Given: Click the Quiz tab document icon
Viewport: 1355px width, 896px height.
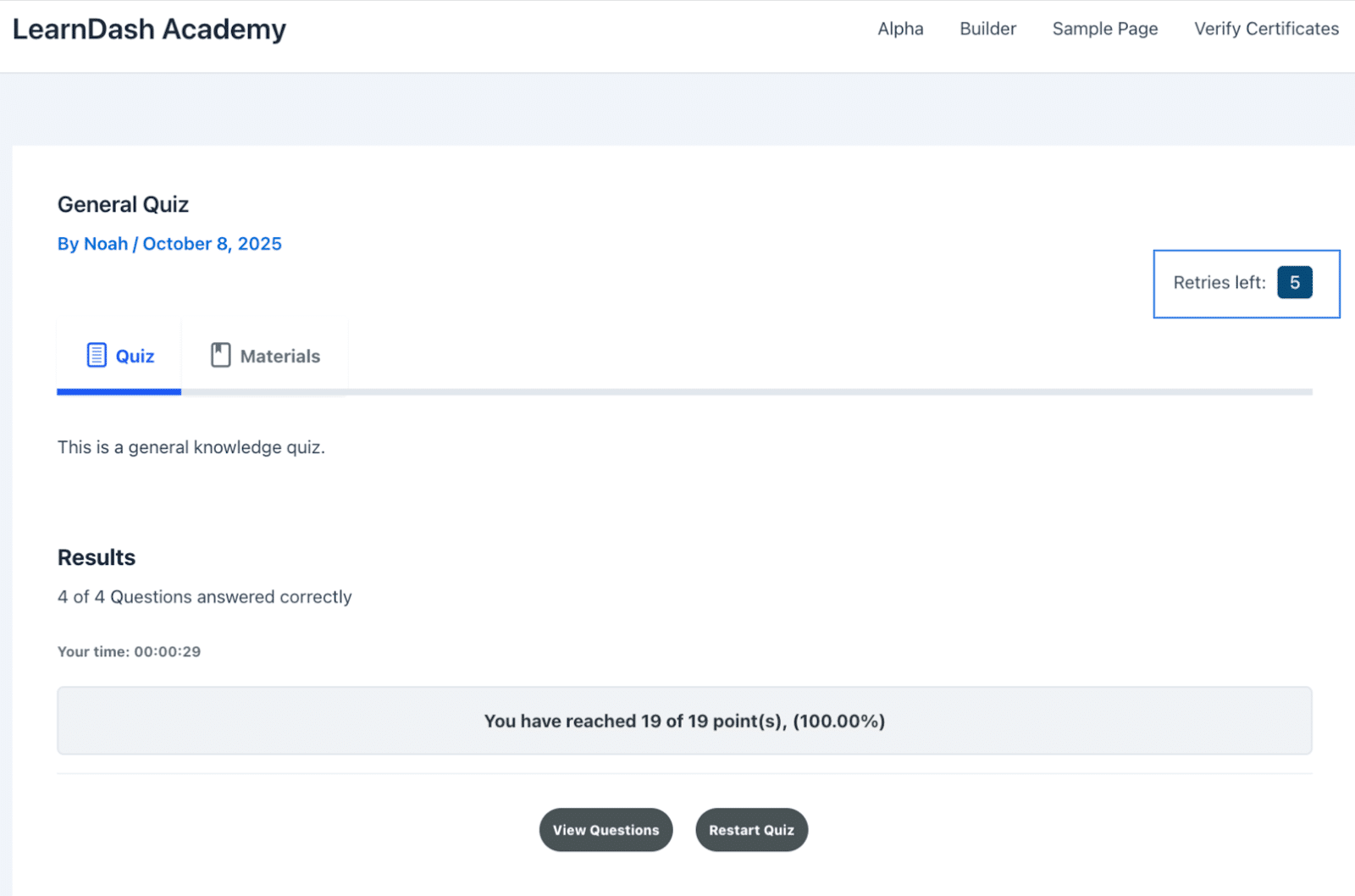Looking at the screenshot, I should (97, 355).
